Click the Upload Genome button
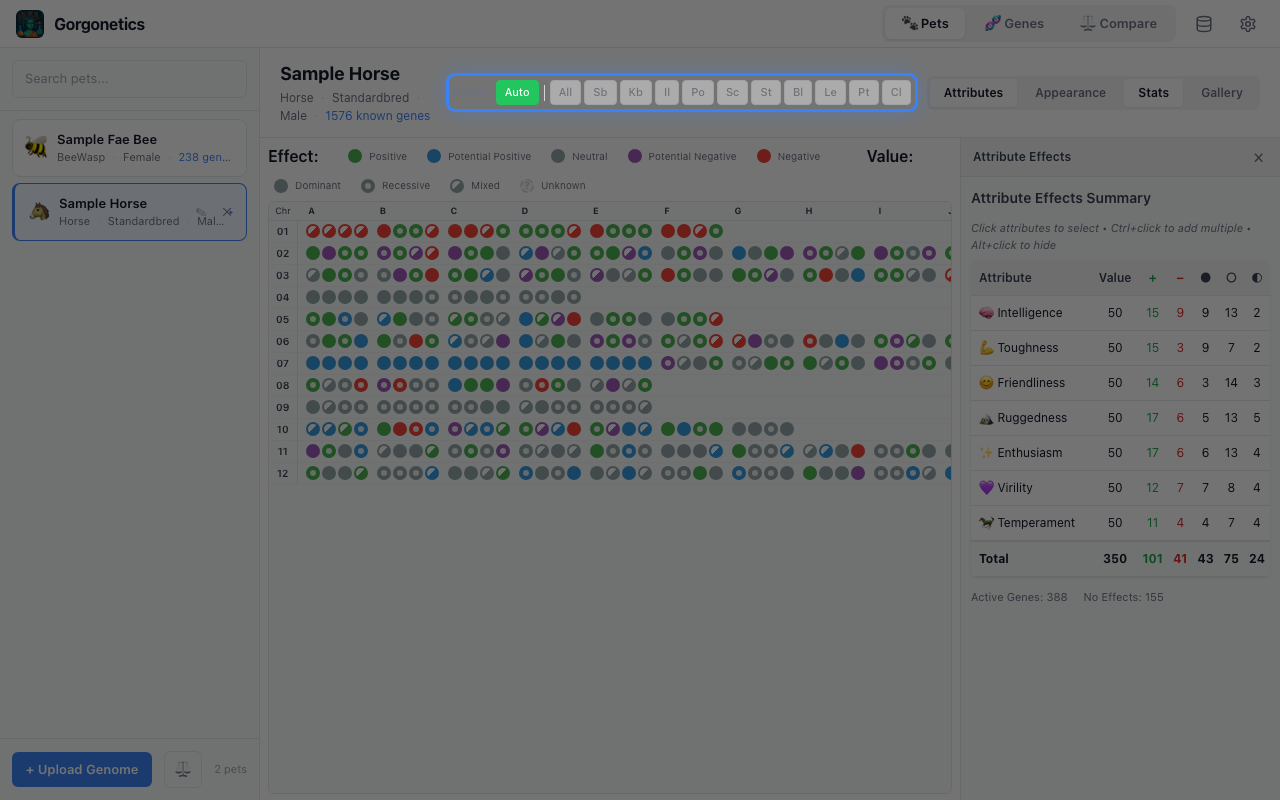Image resolution: width=1280 pixels, height=800 pixels. (x=81, y=769)
